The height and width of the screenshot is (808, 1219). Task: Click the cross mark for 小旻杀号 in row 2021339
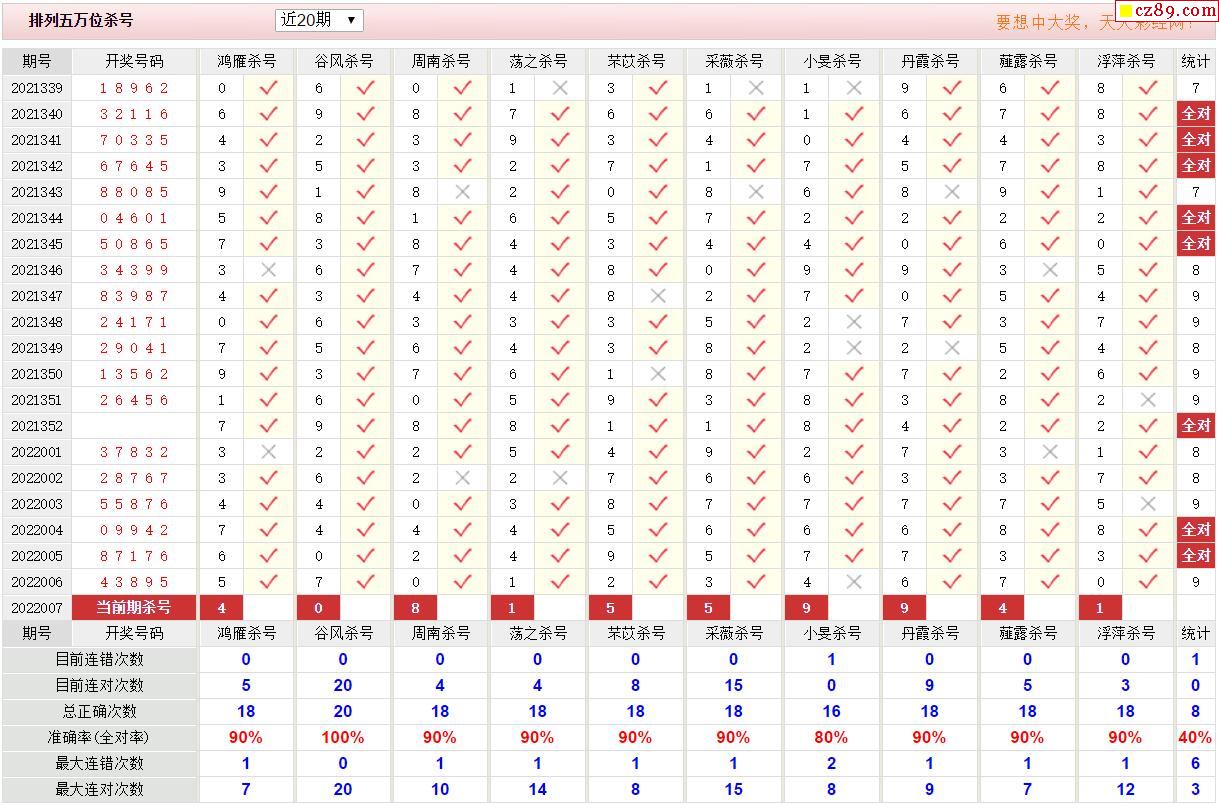(854, 88)
